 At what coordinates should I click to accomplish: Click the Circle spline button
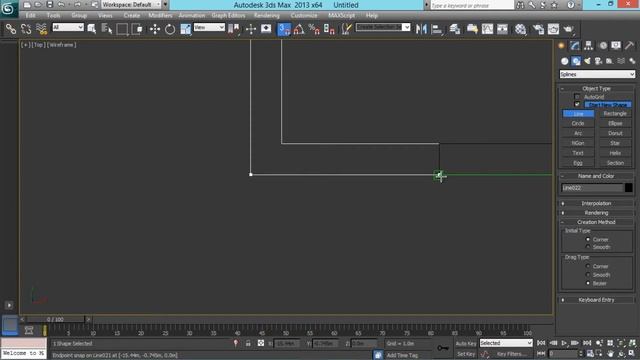[578, 123]
